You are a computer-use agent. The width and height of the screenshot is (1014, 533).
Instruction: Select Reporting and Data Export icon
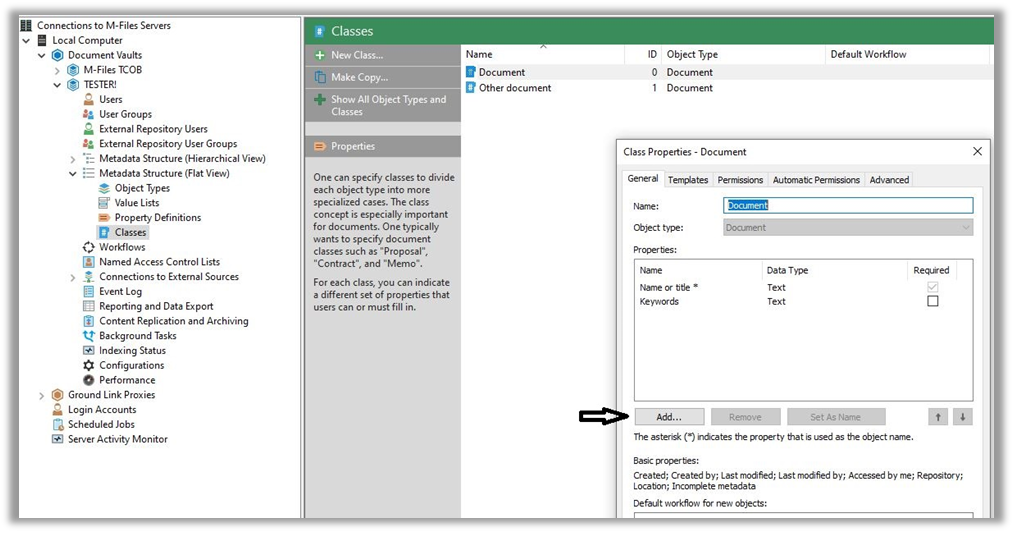pyautogui.click(x=89, y=306)
